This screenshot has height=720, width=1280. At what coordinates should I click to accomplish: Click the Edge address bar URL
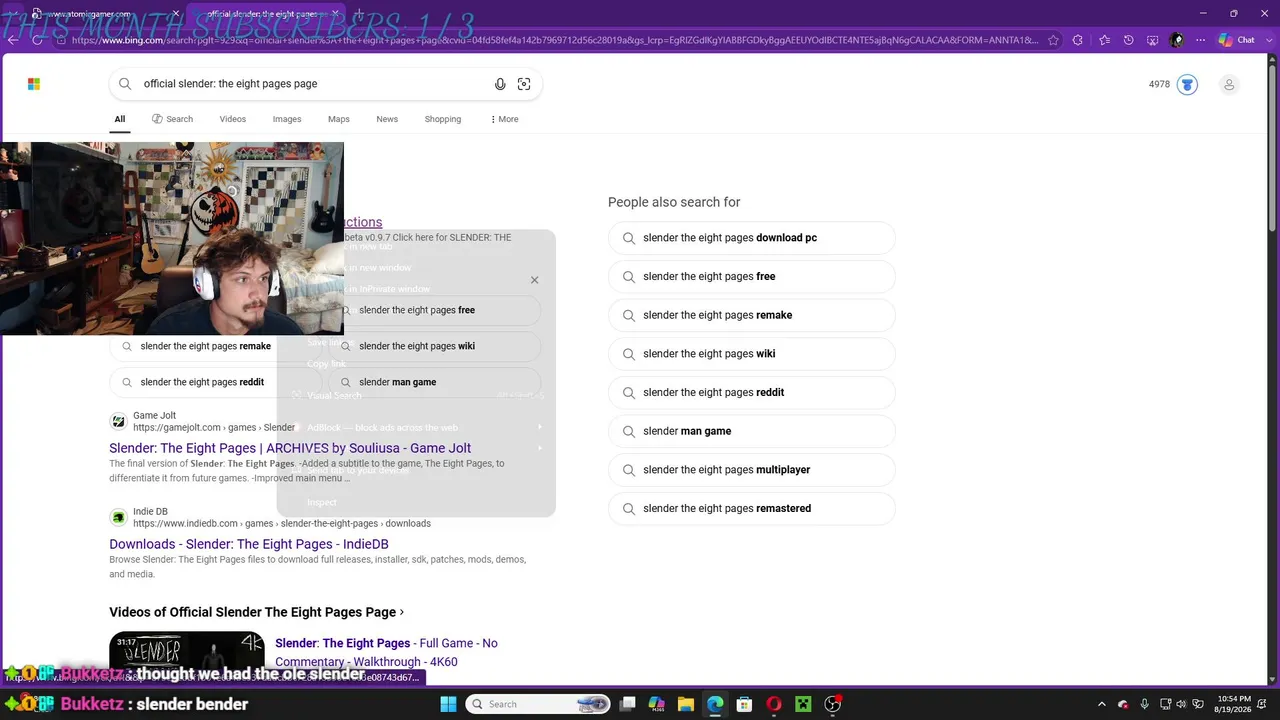[555, 40]
